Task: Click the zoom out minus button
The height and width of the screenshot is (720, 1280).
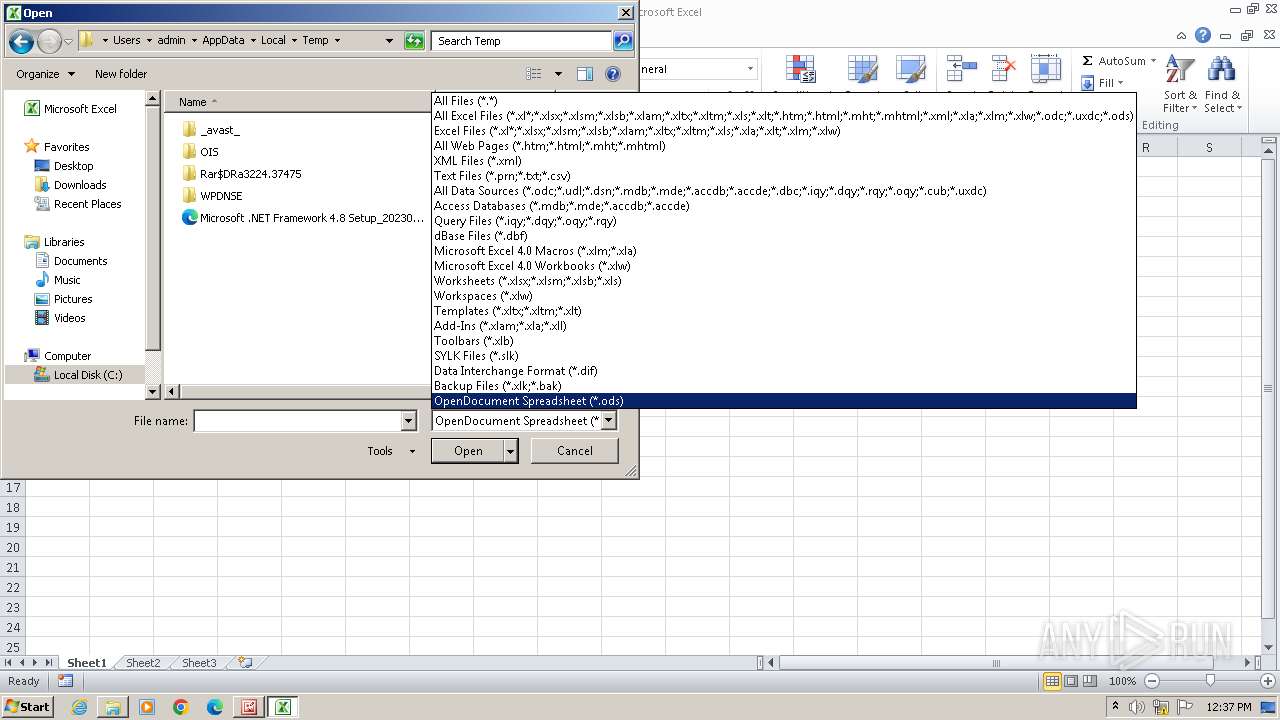Action: pos(1151,681)
